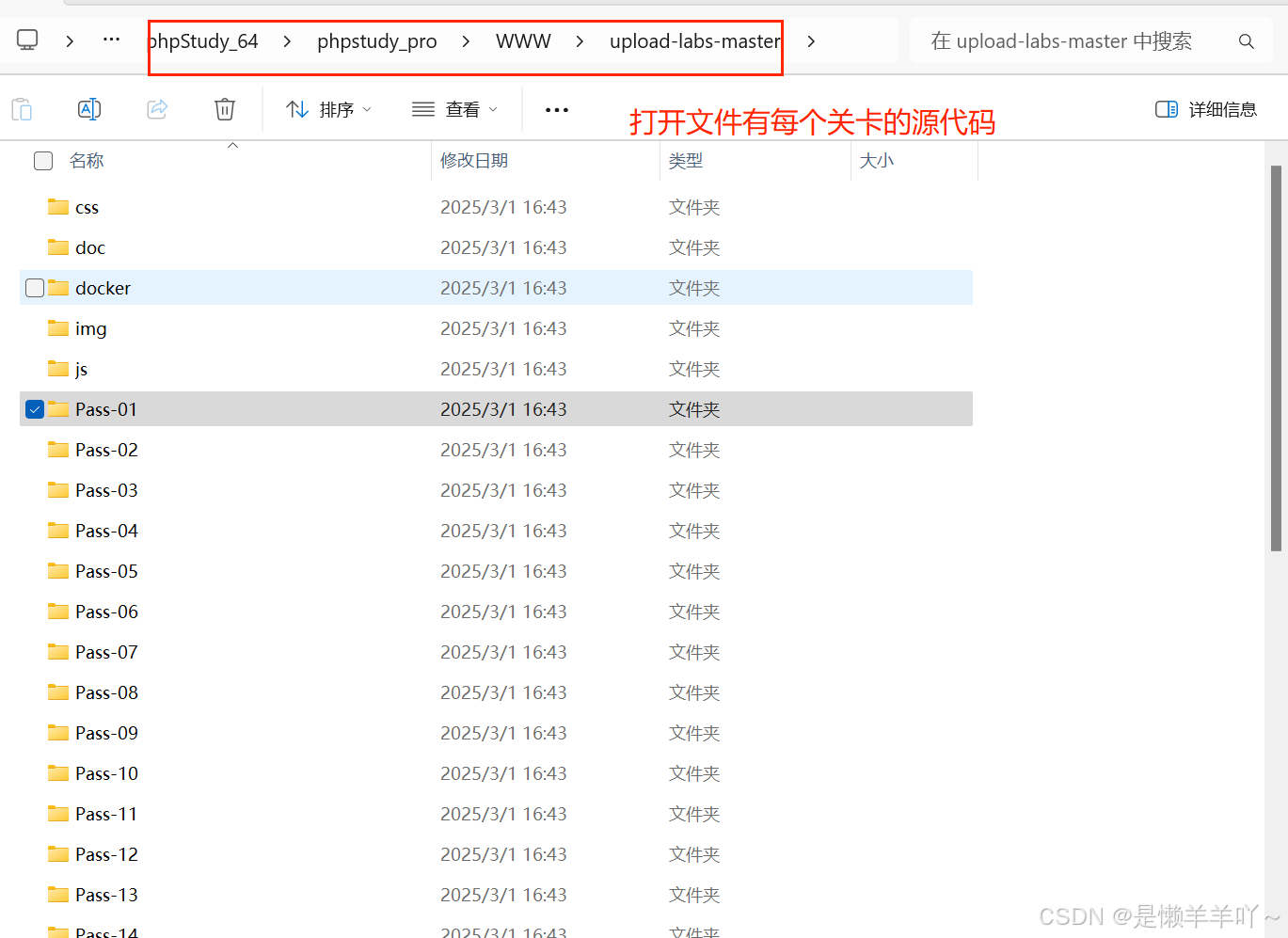The height and width of the screenshot is (938, 1288).
Task: Select phpstudy_pro in the breadcrumb path
Action: pos(376,40)
